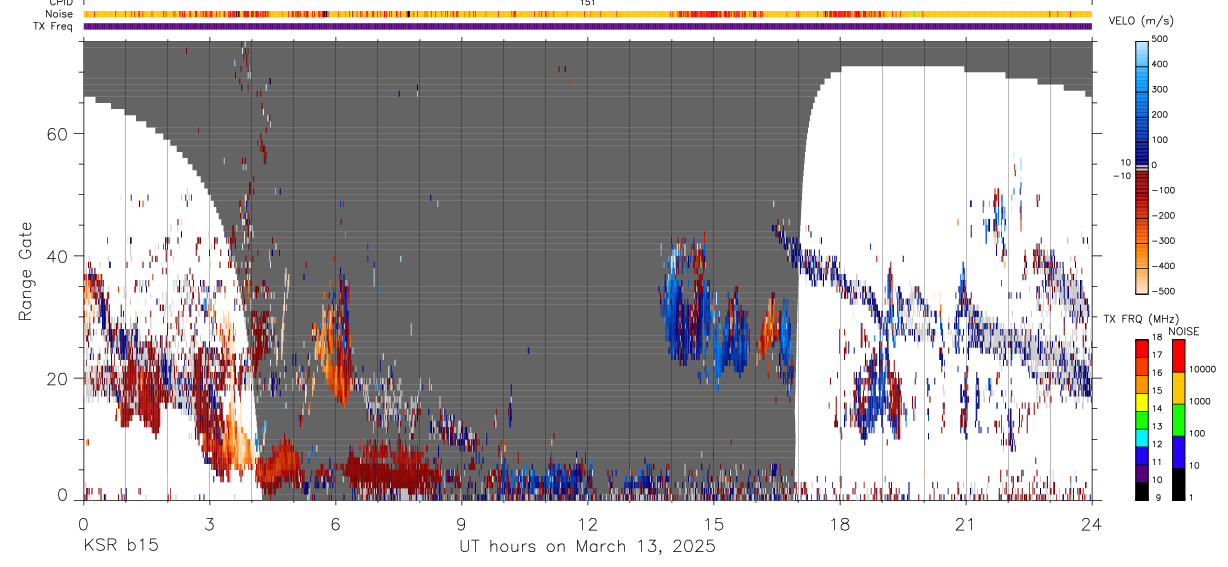Viewport: 1228px width, 567px height.
Task: Click the orange-red Noise strip above the plot
Action: [x=587, y=14]
